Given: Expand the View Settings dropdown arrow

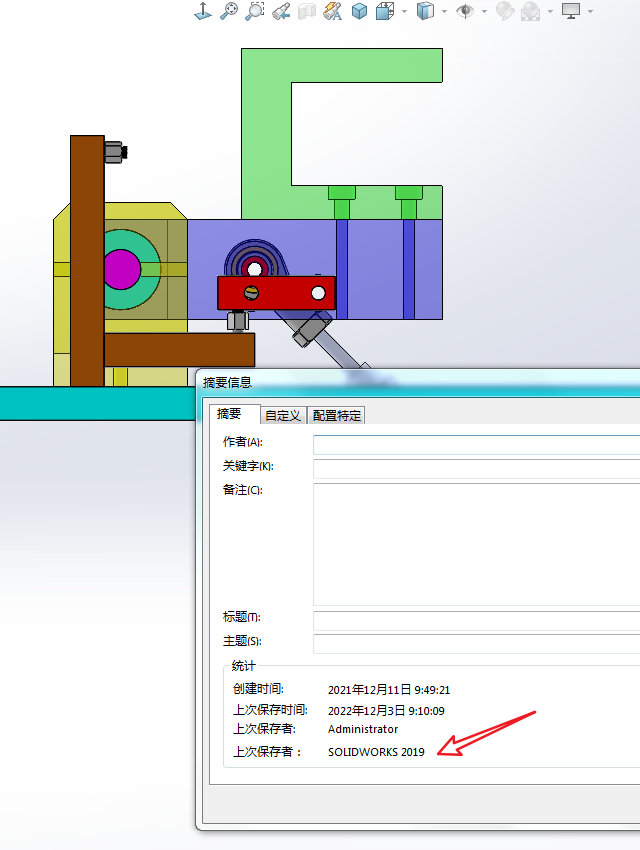Looking at the screenshot, I should click(x=590, y=11).
